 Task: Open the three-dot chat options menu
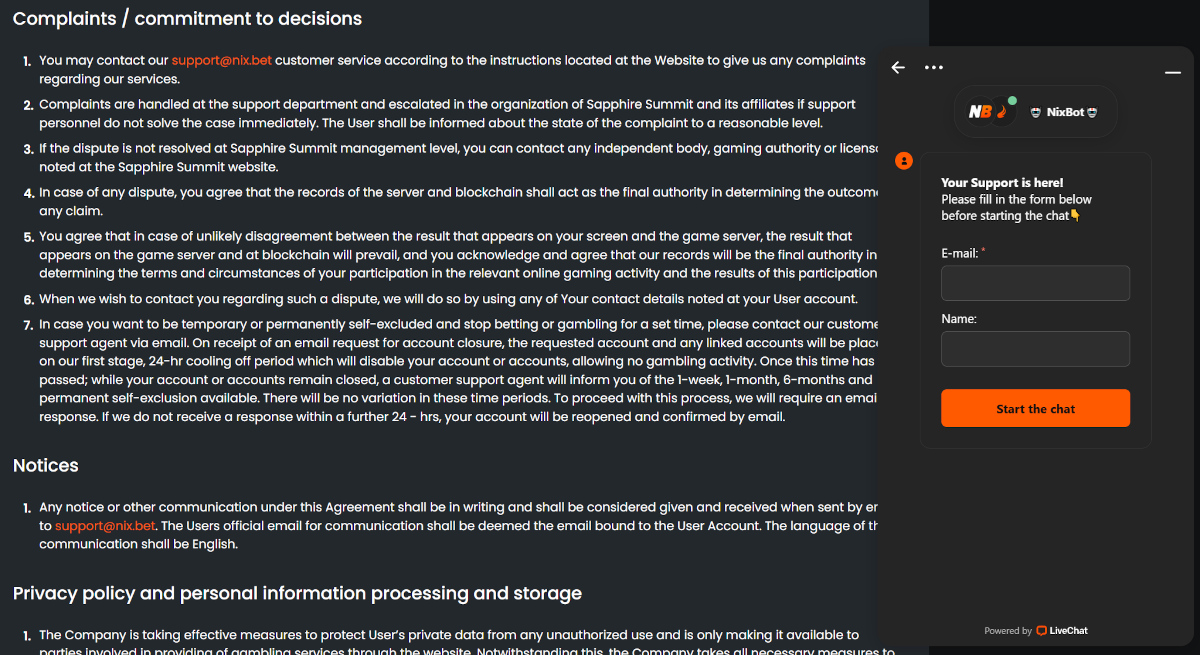point(934,68)
